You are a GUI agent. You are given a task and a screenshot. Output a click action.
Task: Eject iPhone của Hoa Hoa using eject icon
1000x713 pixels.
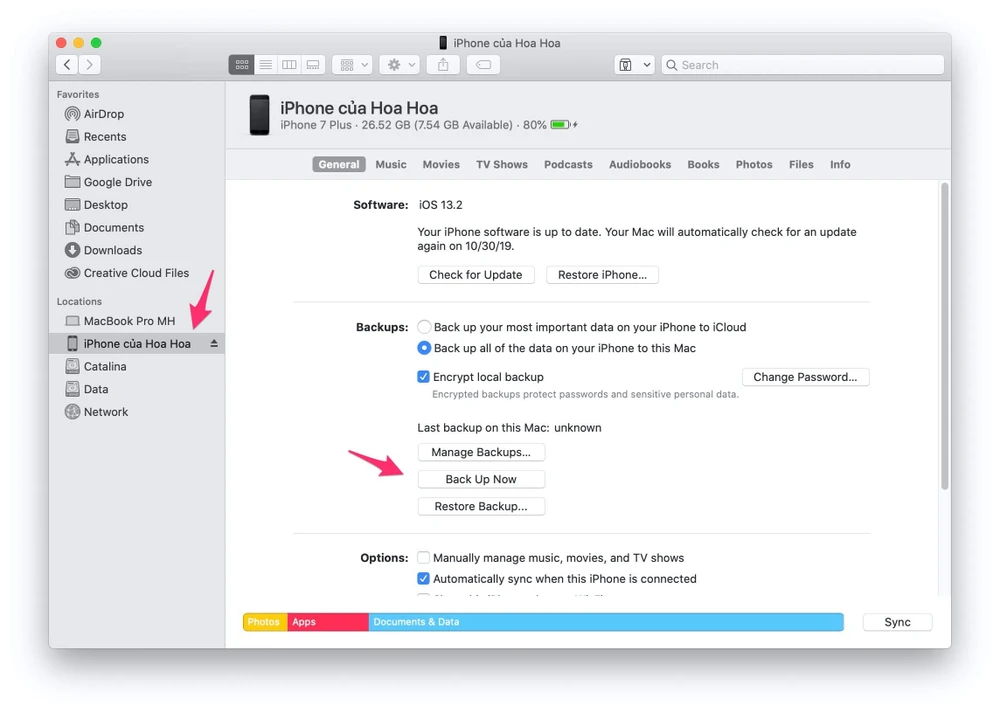(213, 344)
